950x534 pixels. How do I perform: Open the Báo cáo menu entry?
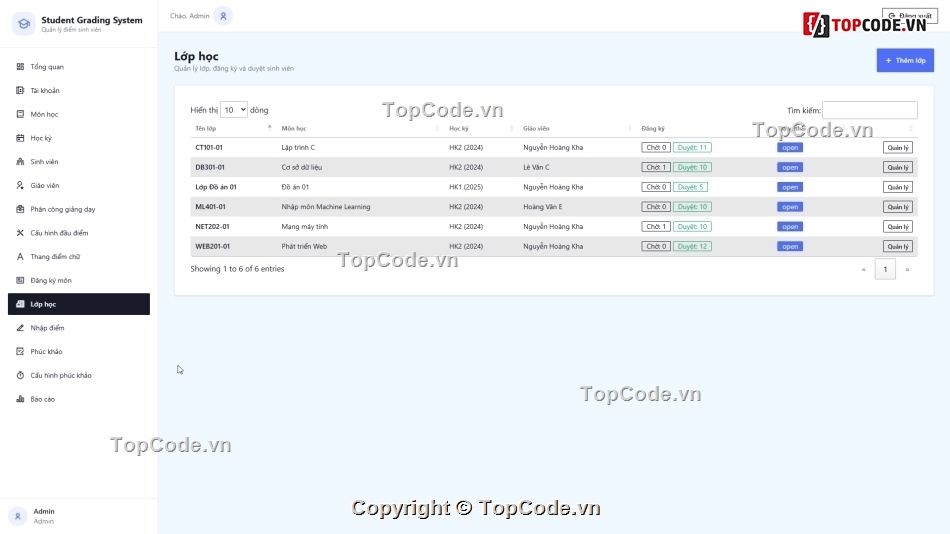pos(79,399)
